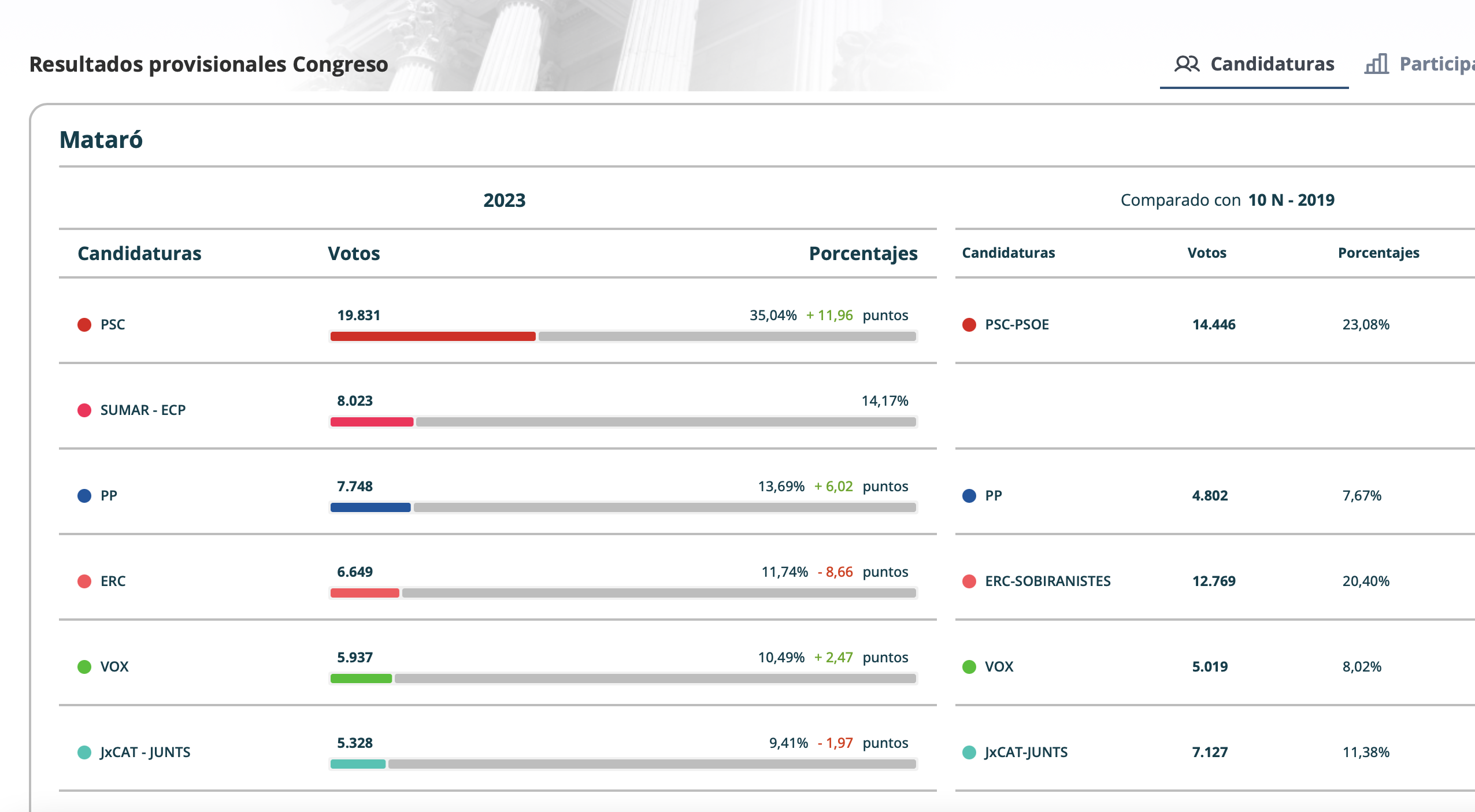Click the 14,17% SUMAR percentage
The height and width of the screenshot is (812, 1475).
tap(885, 401)
